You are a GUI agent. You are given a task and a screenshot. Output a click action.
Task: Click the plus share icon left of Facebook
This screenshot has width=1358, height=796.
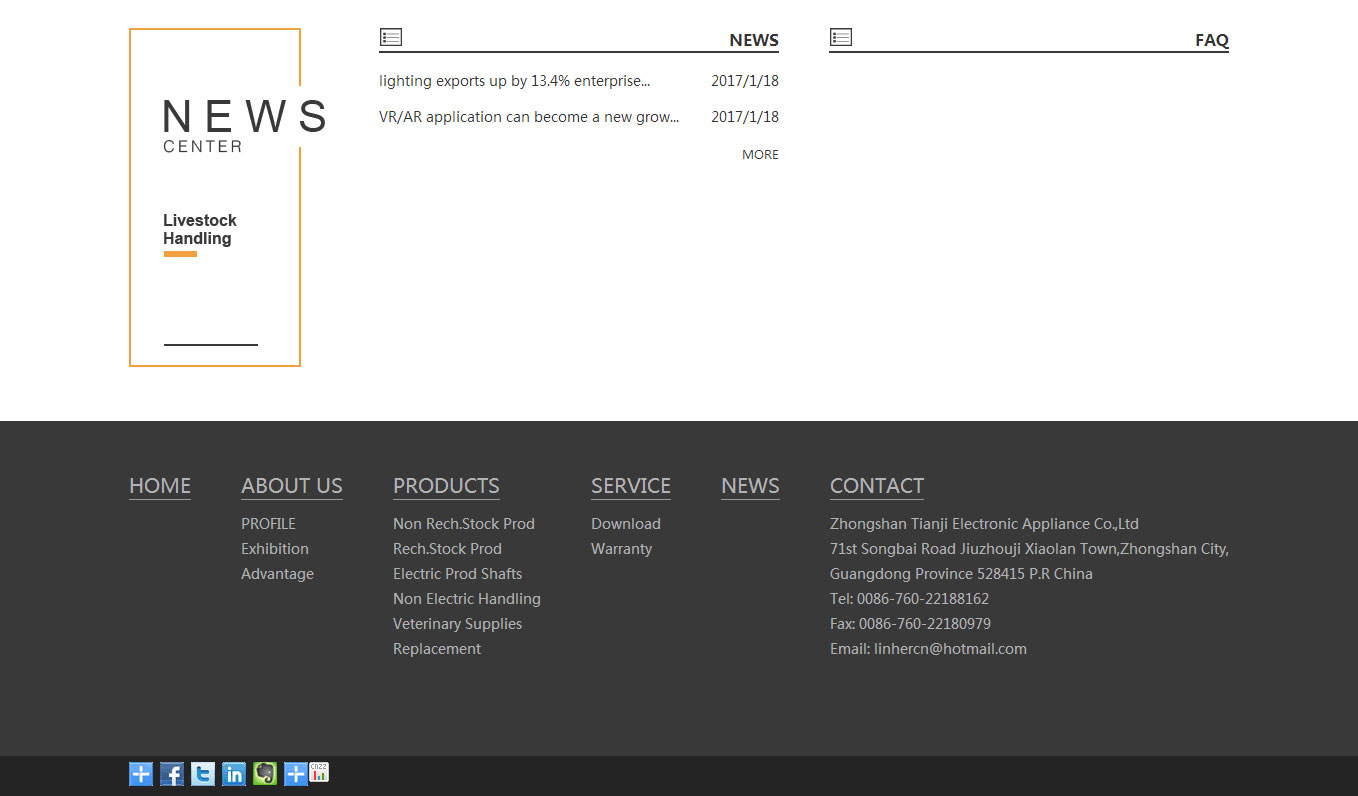141,774
